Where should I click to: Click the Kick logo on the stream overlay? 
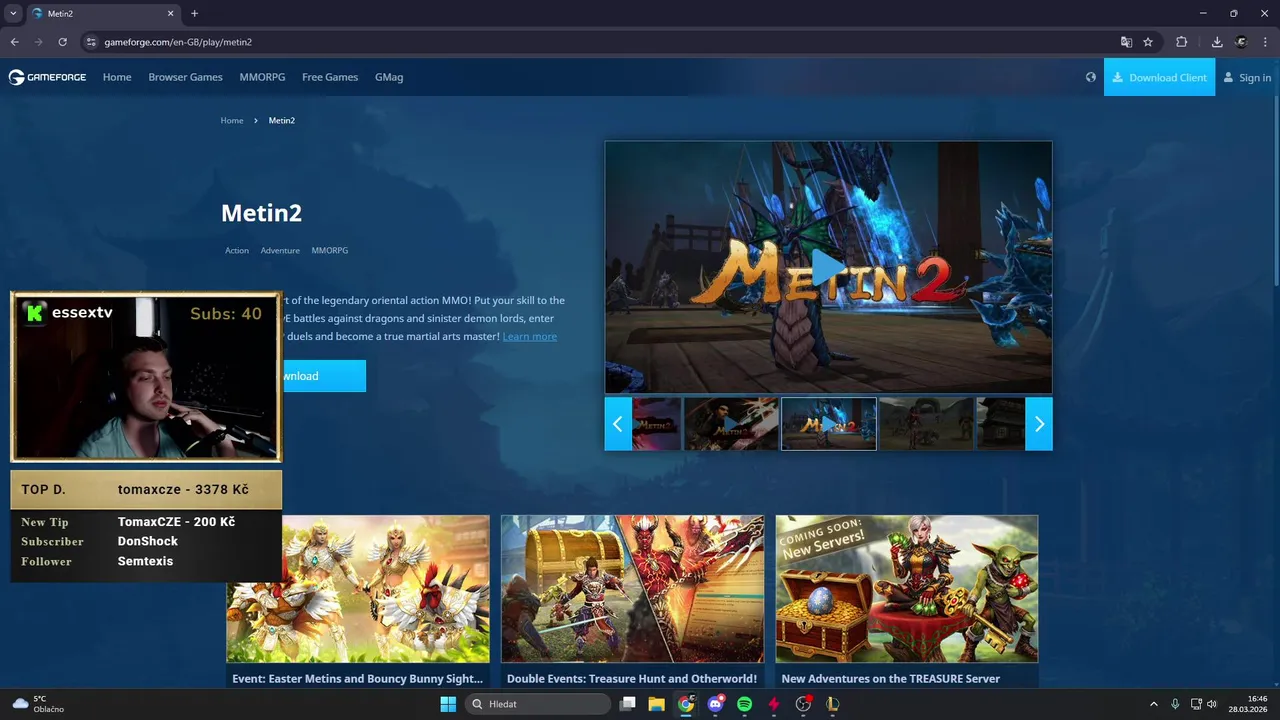tap(35, 313)
